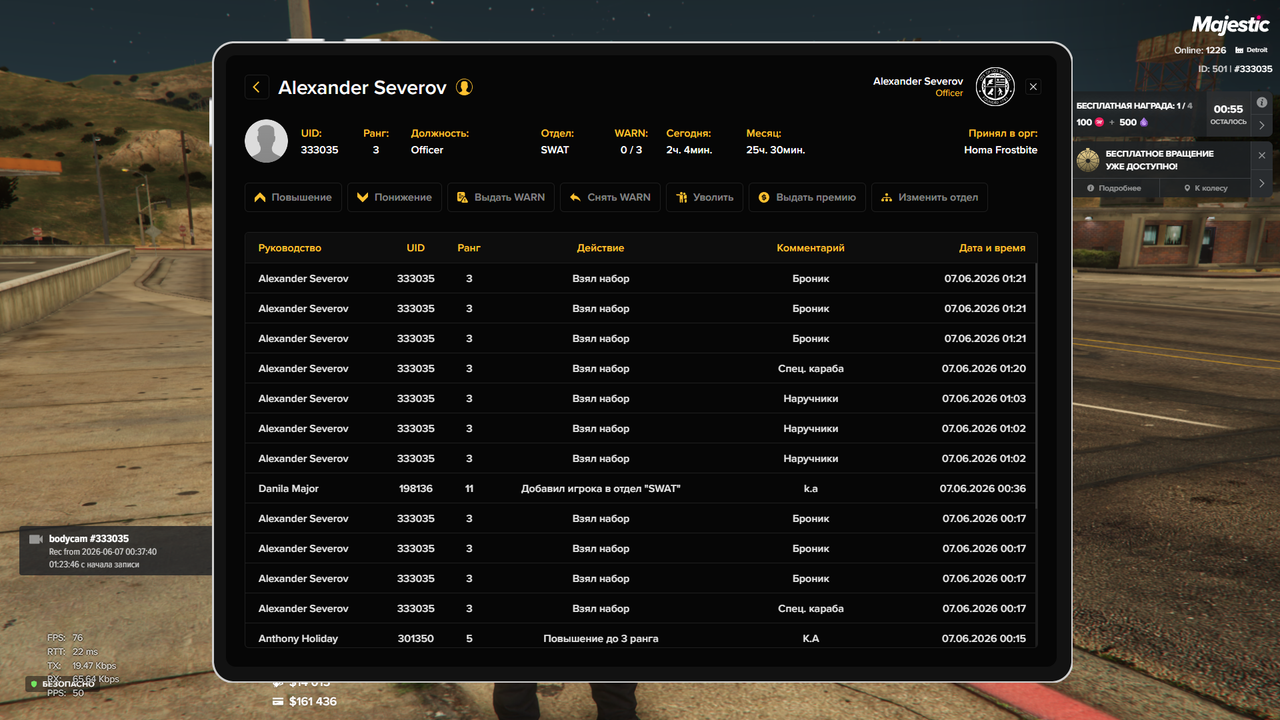Click the timestamp 07.06.2026 00:36
This screenshot has height=720, width=1280.
click(x=983, y=489)
